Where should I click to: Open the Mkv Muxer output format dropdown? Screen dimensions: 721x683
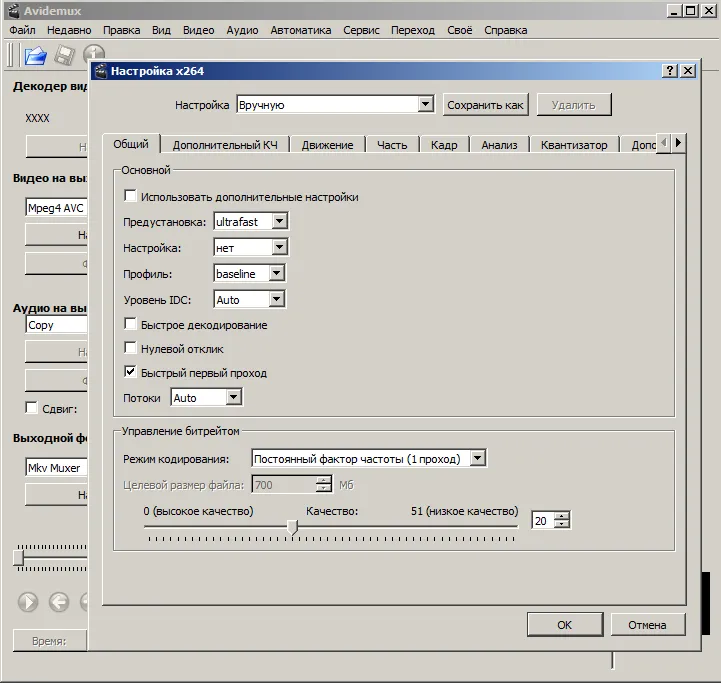[56, 467]
